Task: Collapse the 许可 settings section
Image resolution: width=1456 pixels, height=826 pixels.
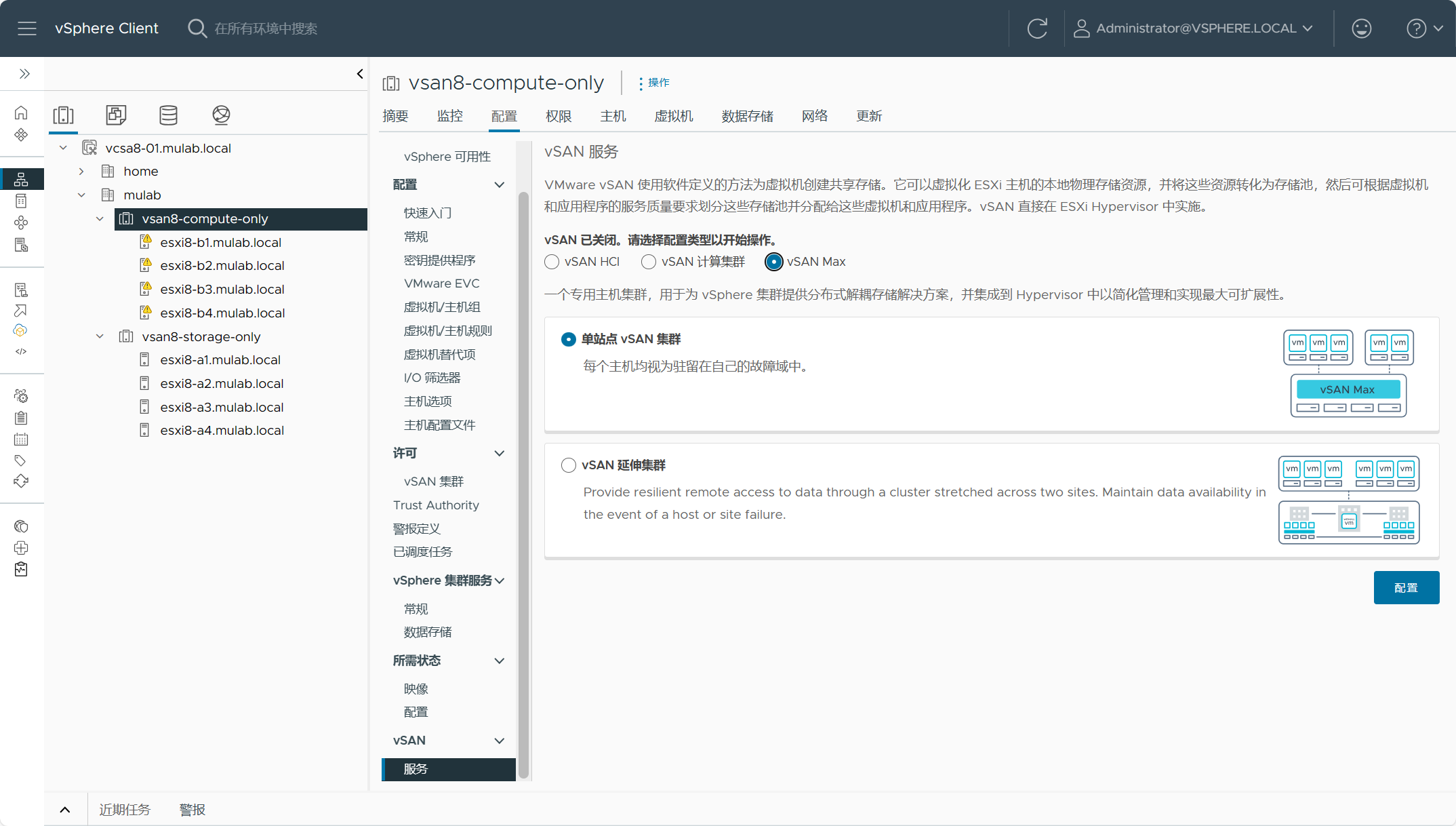Action: (500, 454)
